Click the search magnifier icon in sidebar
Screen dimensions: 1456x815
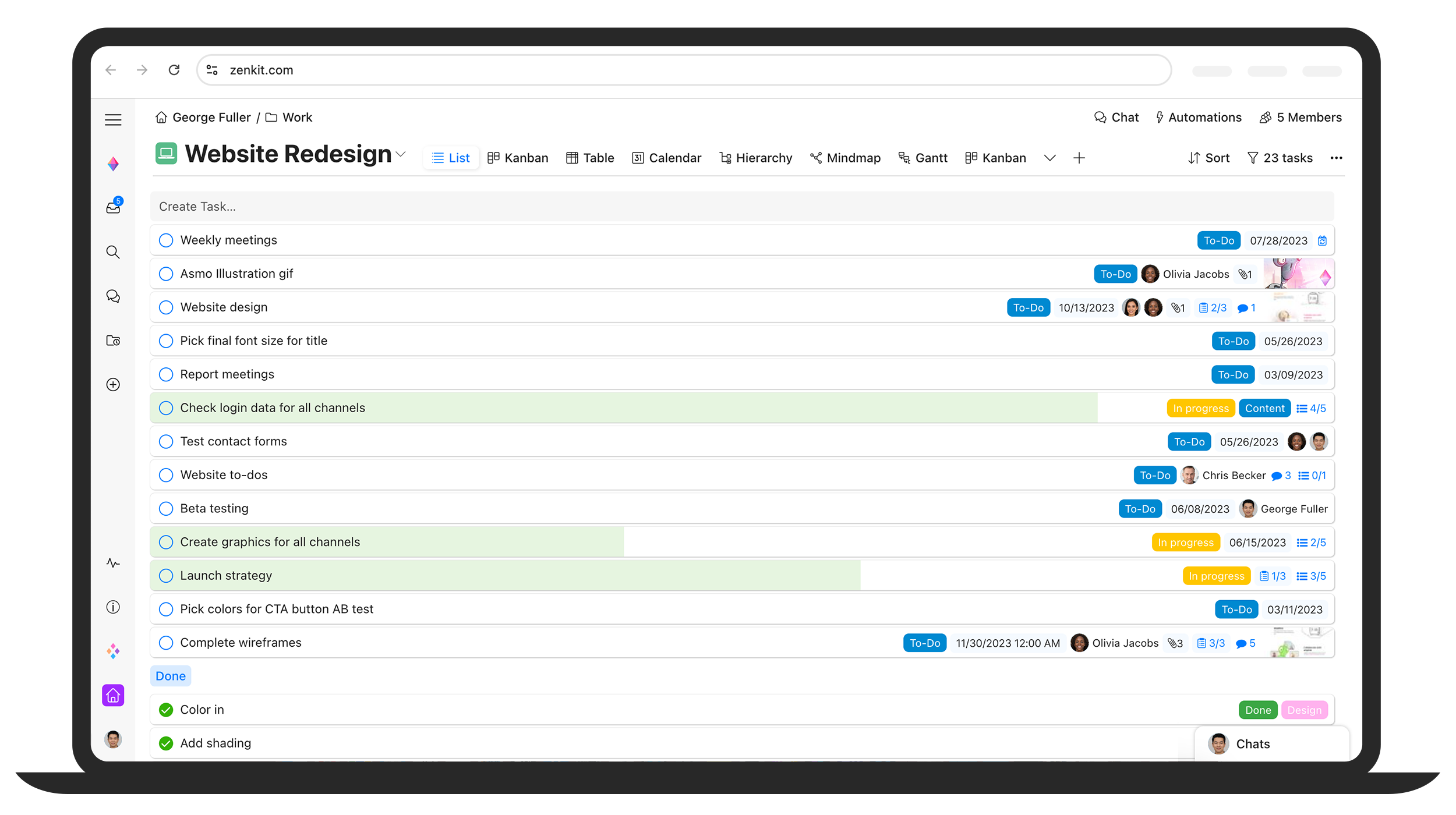pos(113,252)
